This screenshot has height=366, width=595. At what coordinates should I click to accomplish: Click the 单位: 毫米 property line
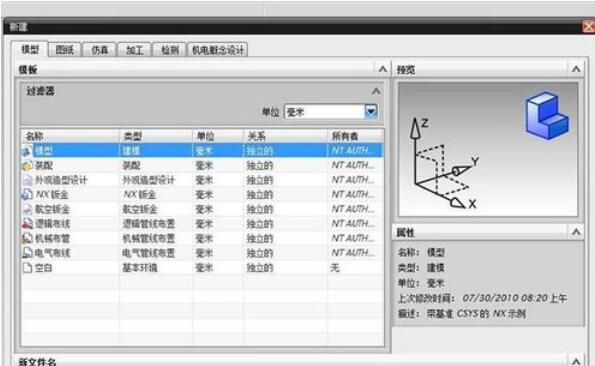pyautogui.click(x=421, y=283)
